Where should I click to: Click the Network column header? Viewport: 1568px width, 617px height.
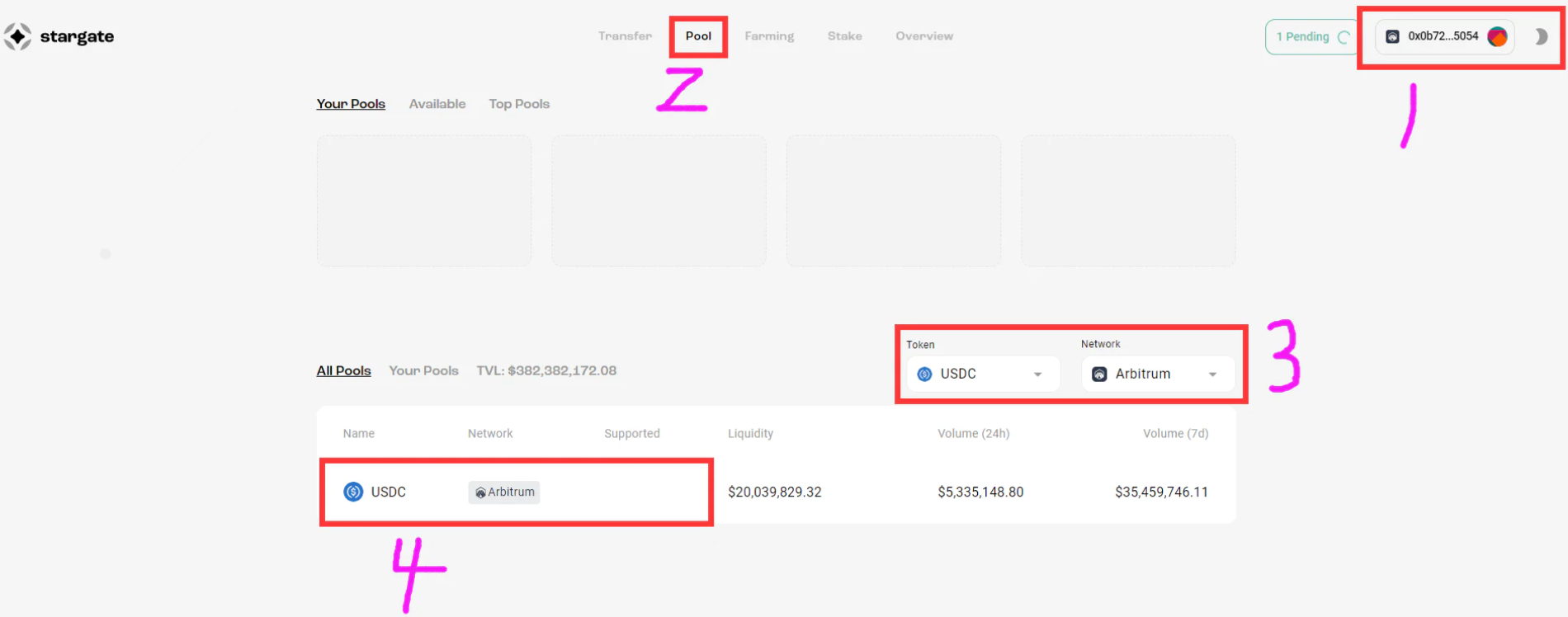(x=490, y=434)
